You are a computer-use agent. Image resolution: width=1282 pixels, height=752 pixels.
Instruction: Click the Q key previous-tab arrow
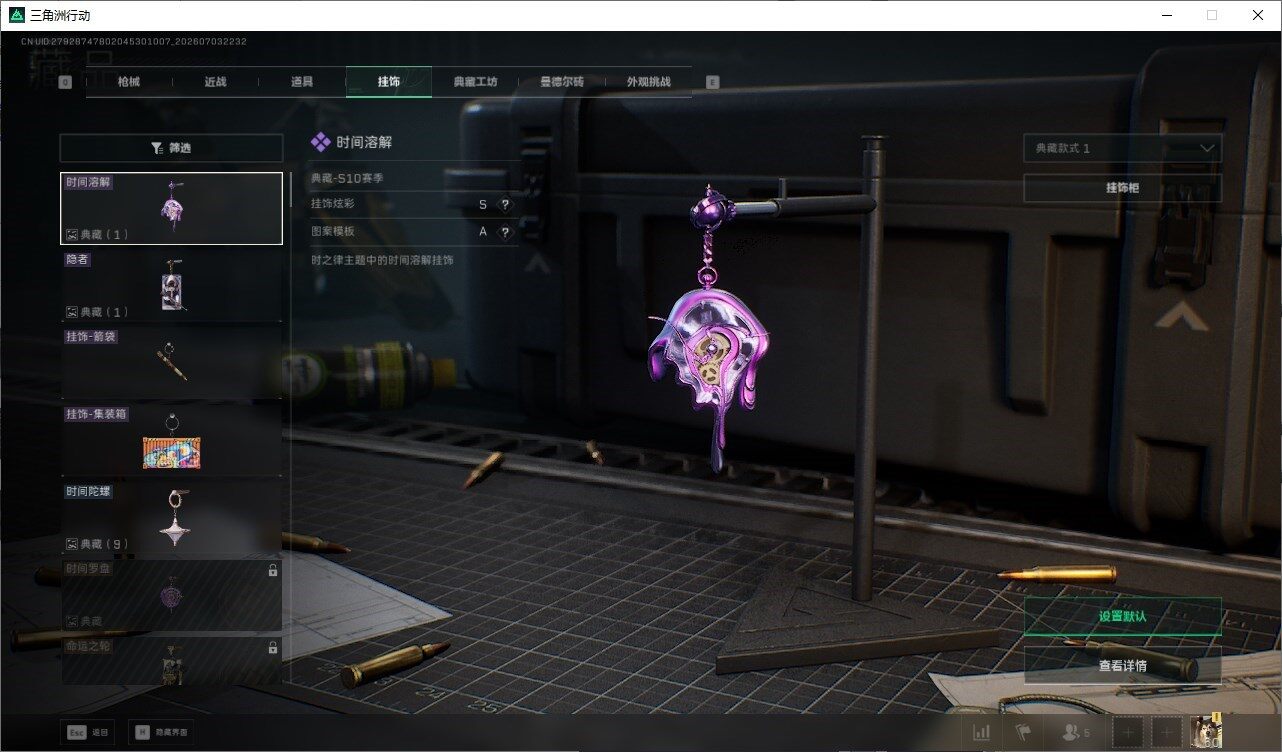(65, 82)
